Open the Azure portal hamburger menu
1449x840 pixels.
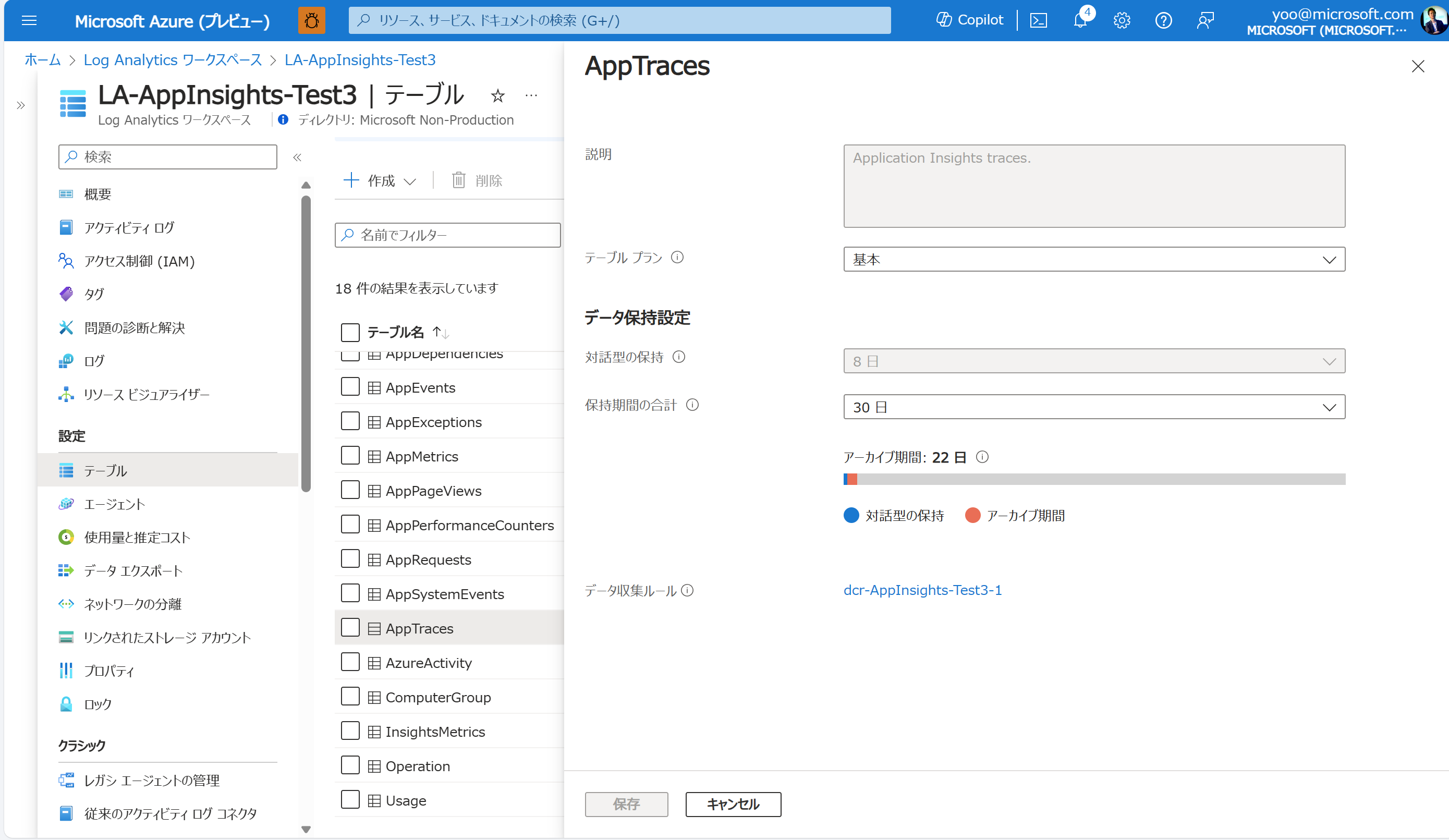pos(29,21)
